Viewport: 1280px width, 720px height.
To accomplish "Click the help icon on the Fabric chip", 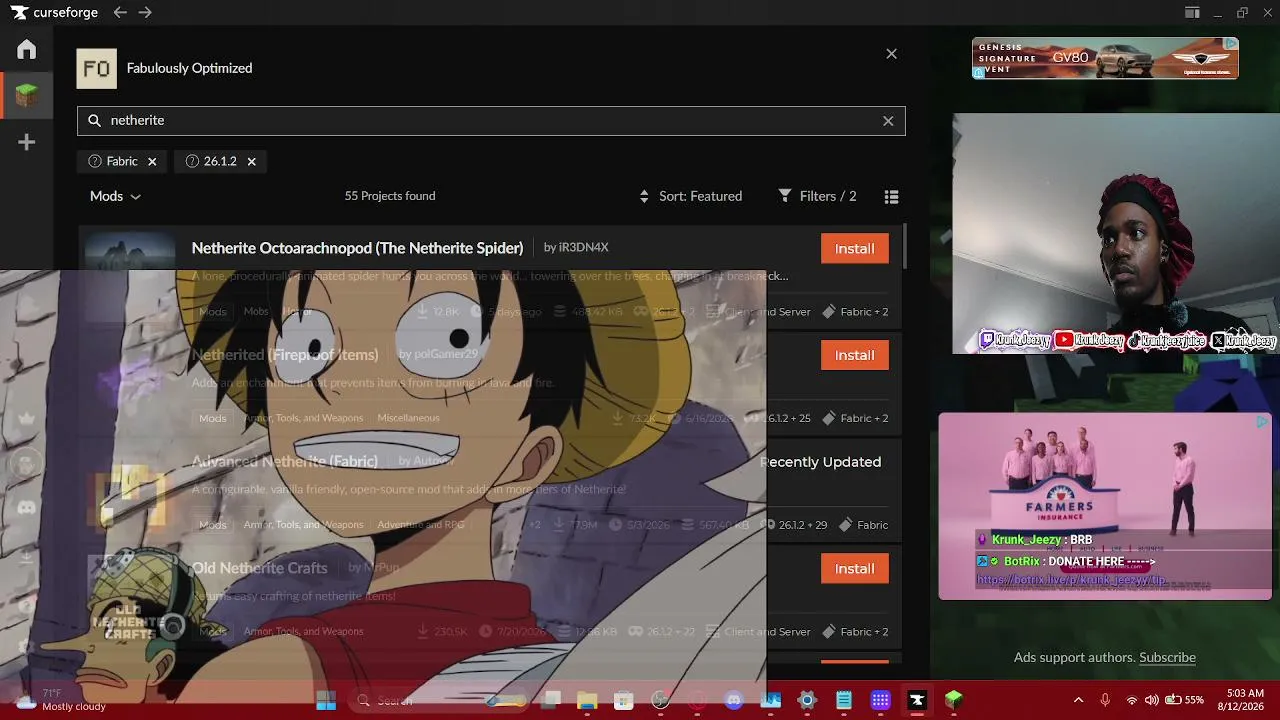I will click(95, 161).
